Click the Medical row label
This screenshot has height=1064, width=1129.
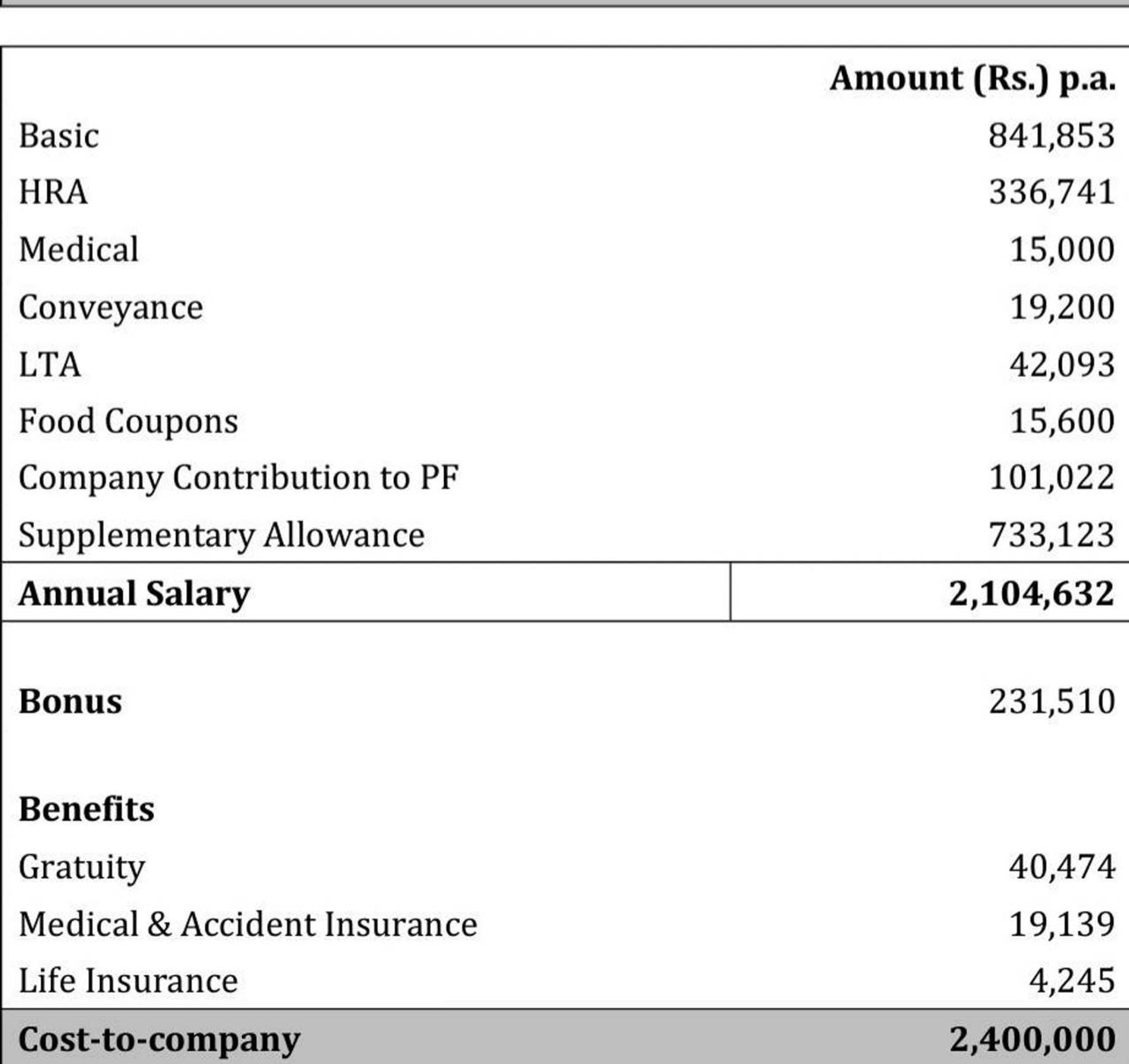[x=78, y=249]
